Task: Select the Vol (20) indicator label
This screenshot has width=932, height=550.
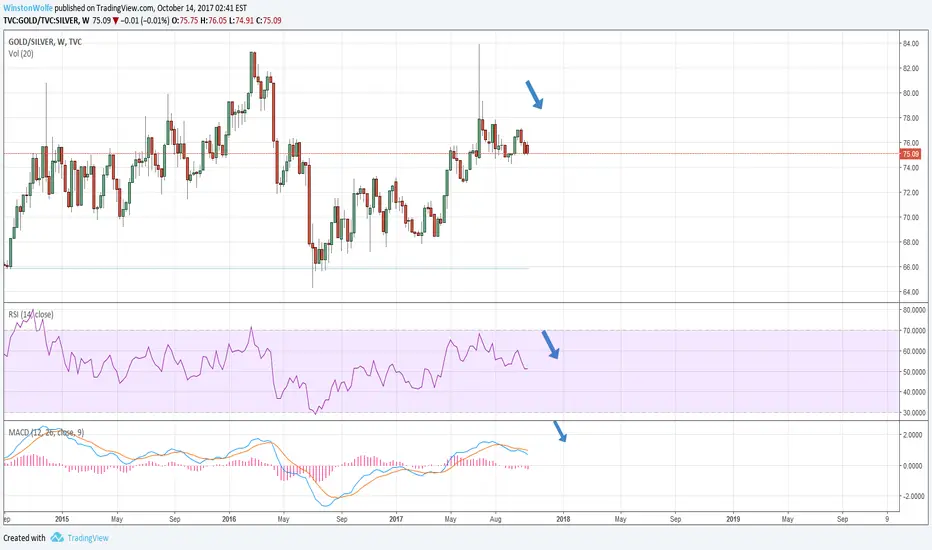Action: point(21,54)
